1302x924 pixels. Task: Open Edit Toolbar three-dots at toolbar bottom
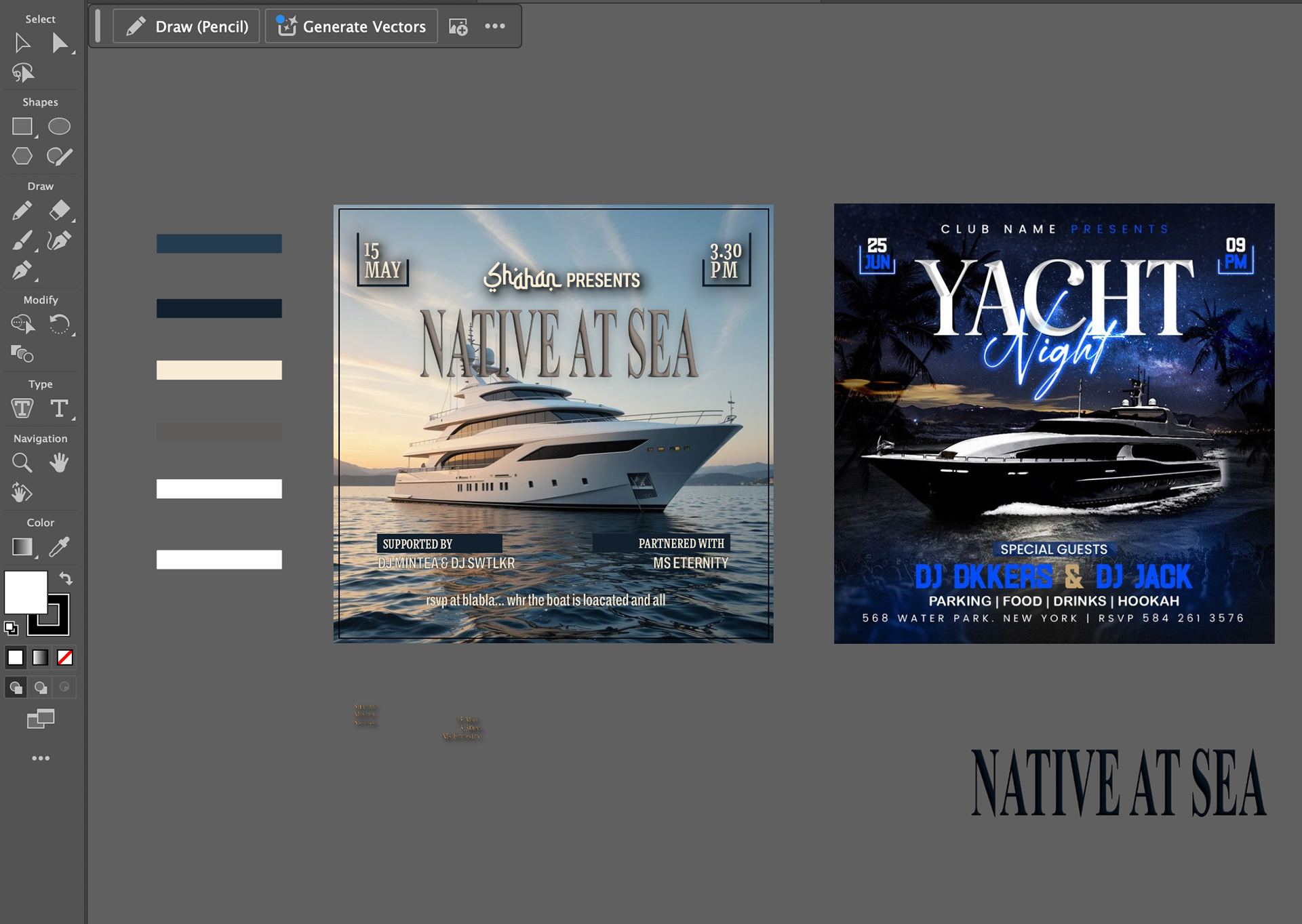(x=41, y=759)
